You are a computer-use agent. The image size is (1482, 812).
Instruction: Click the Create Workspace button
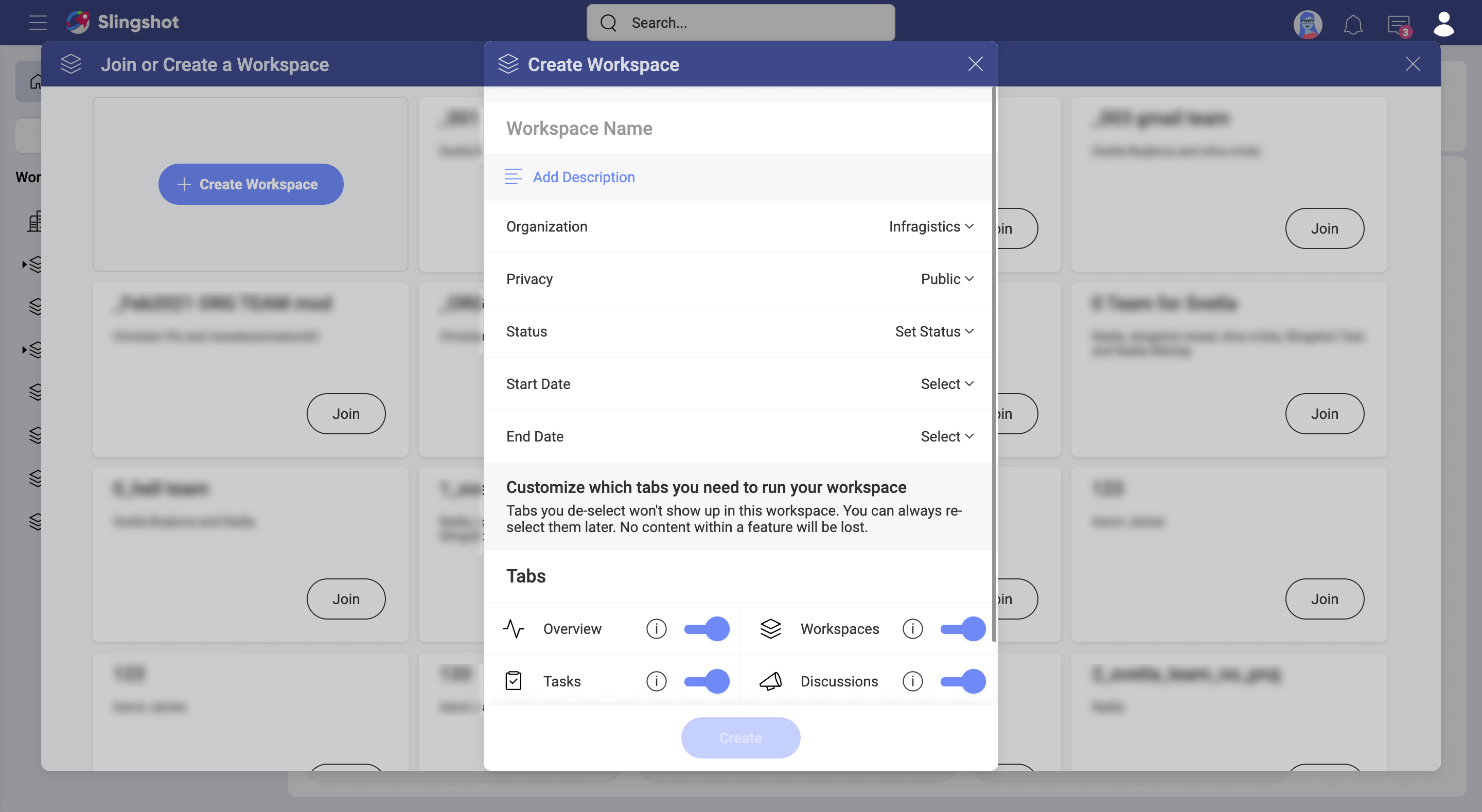tap(250, 184)
